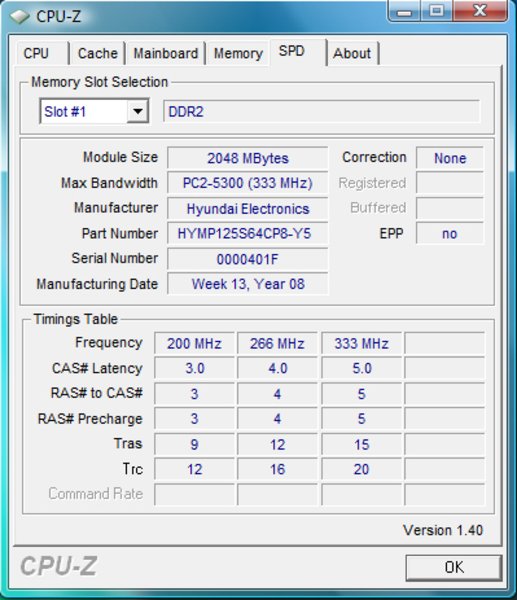Click the DDR2 memory type field

pyautogui.click(x=321, y=111)
